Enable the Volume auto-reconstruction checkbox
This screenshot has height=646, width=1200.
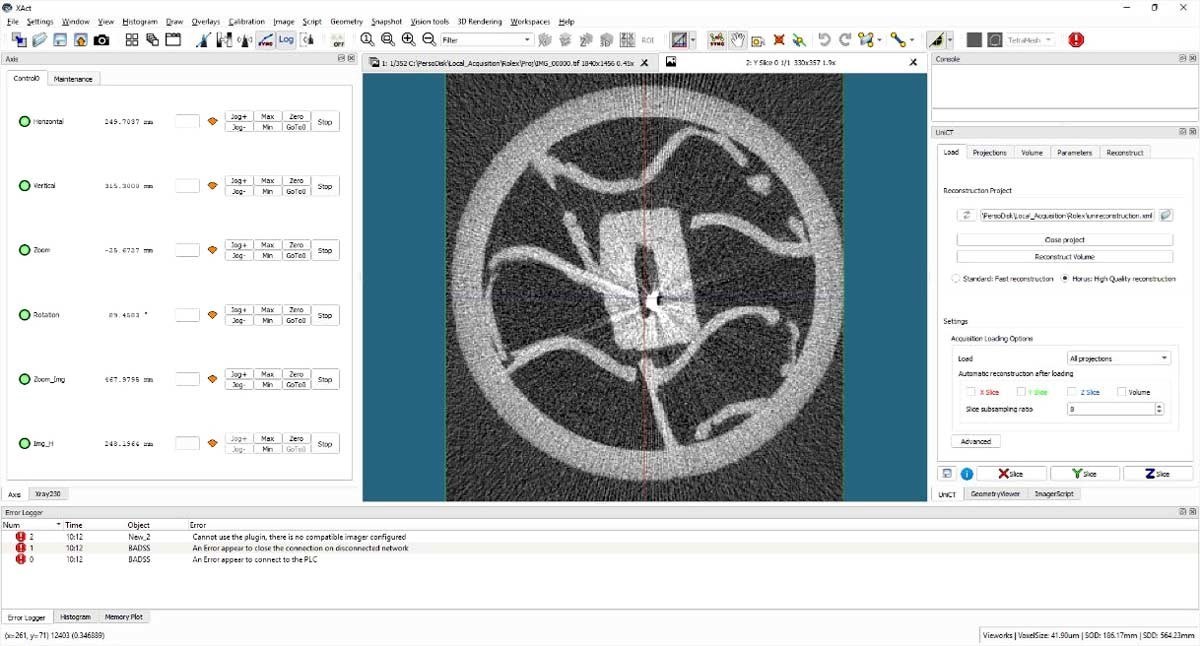click(1122, 392)
